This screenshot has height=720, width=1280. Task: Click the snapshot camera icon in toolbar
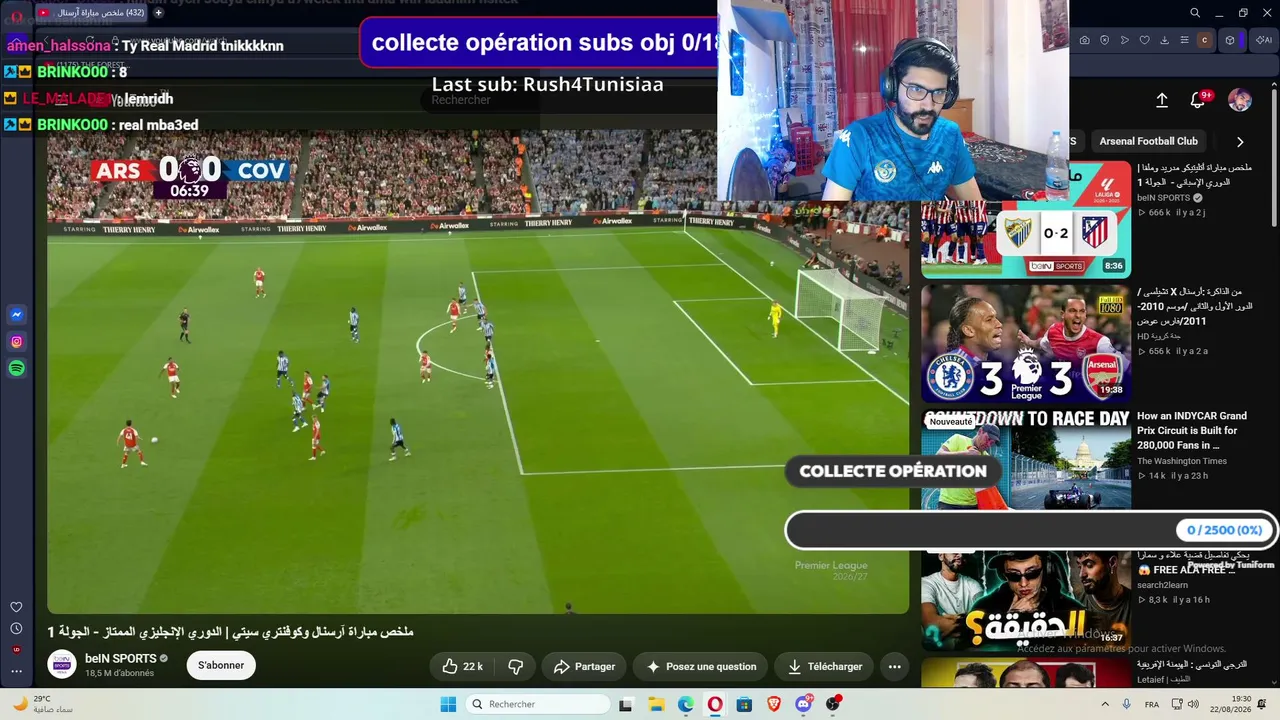(1085, 40)
